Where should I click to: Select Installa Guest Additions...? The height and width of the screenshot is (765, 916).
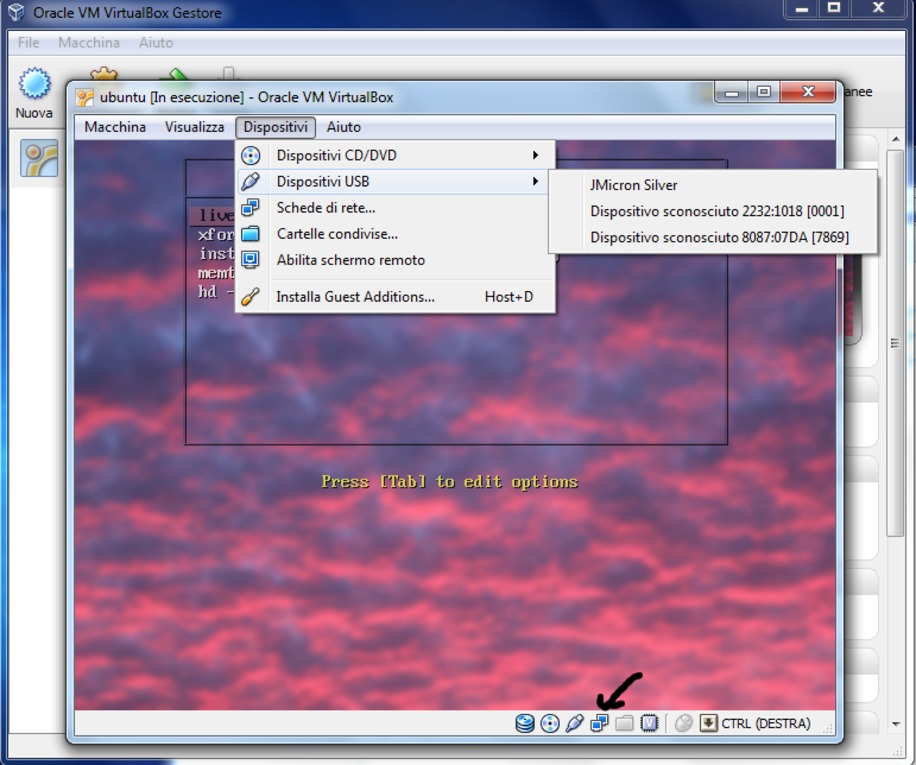click(x=395, y=297)
